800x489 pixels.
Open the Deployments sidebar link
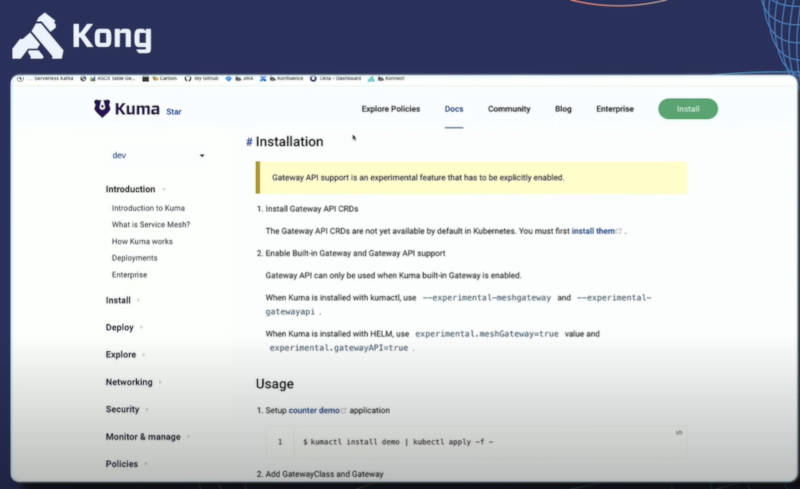point(134,258)
